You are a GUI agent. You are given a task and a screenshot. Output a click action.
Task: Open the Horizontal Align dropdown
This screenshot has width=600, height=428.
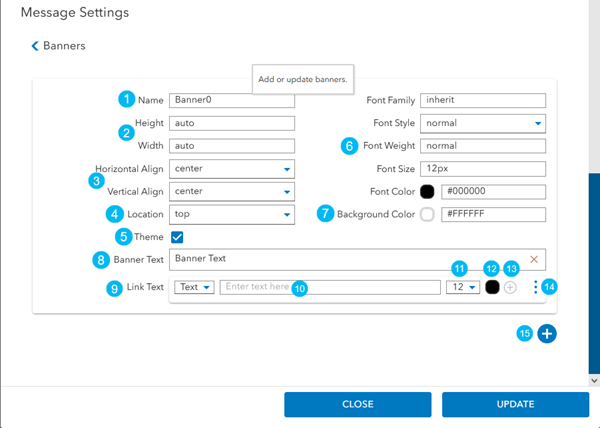pos(232,168)
